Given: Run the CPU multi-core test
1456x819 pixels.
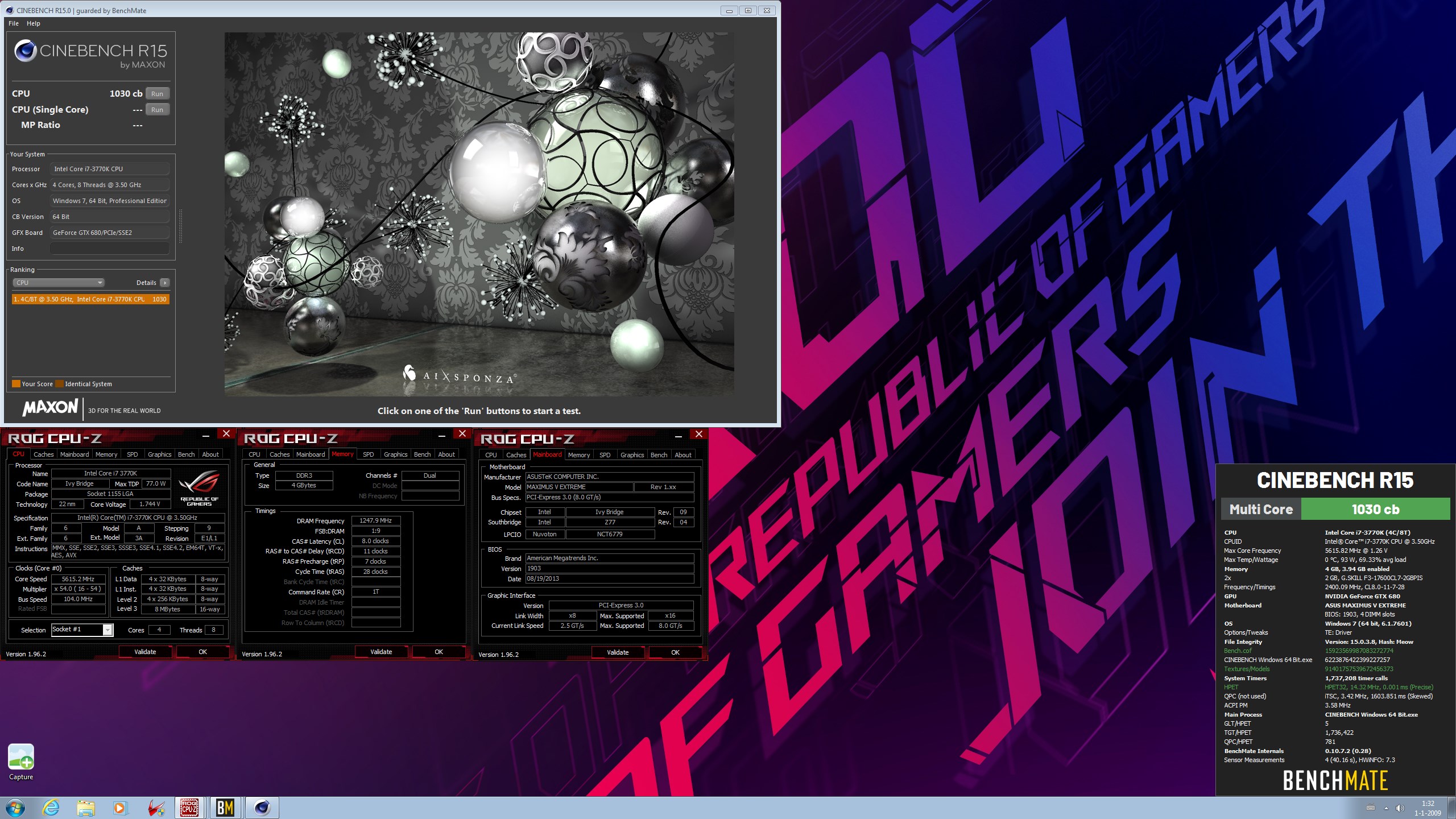Looking at the screenshot, I should 158,94.
